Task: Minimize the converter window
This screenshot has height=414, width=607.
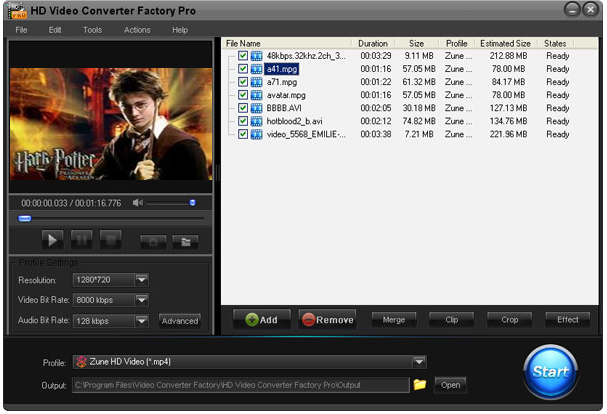Action: [572, 9]
